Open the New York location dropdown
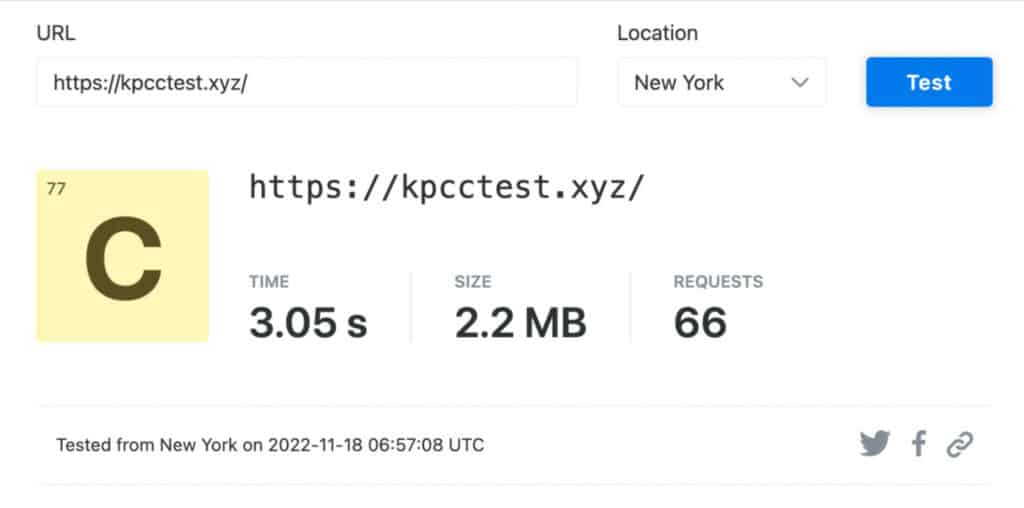The image size is (1024, 508). point(722,82)
